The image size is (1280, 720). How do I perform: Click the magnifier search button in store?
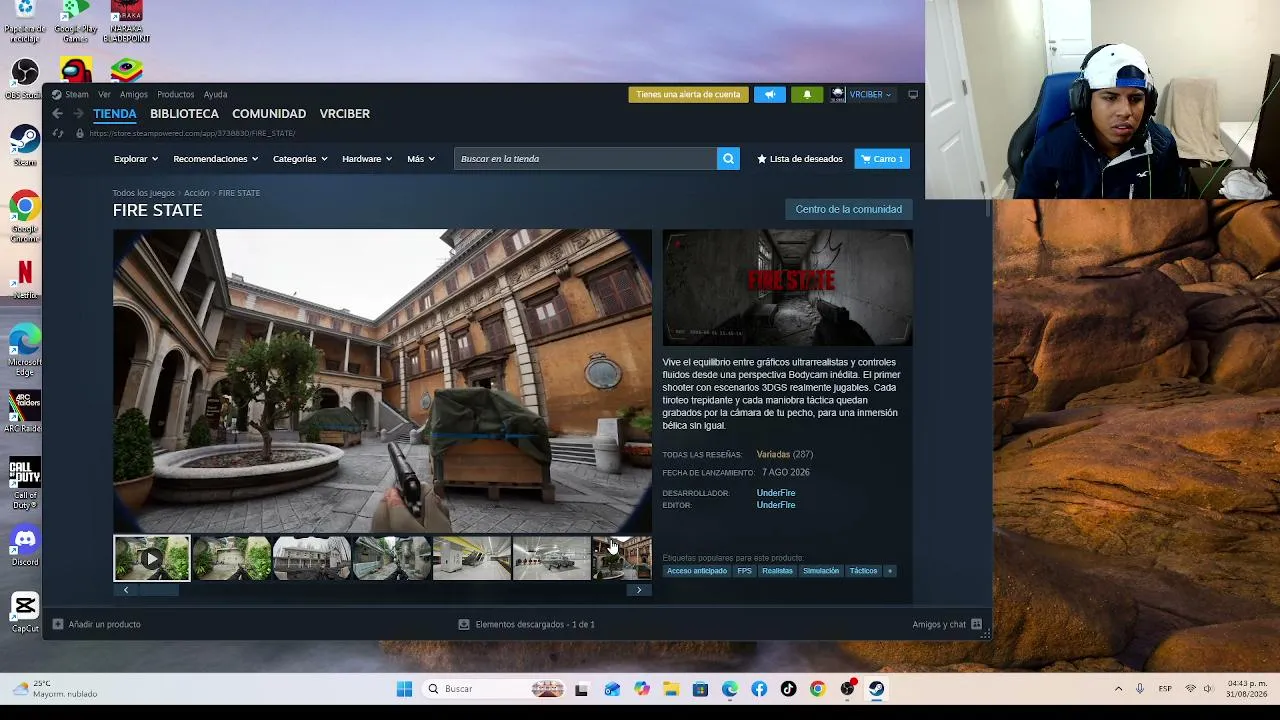[728, 159]
